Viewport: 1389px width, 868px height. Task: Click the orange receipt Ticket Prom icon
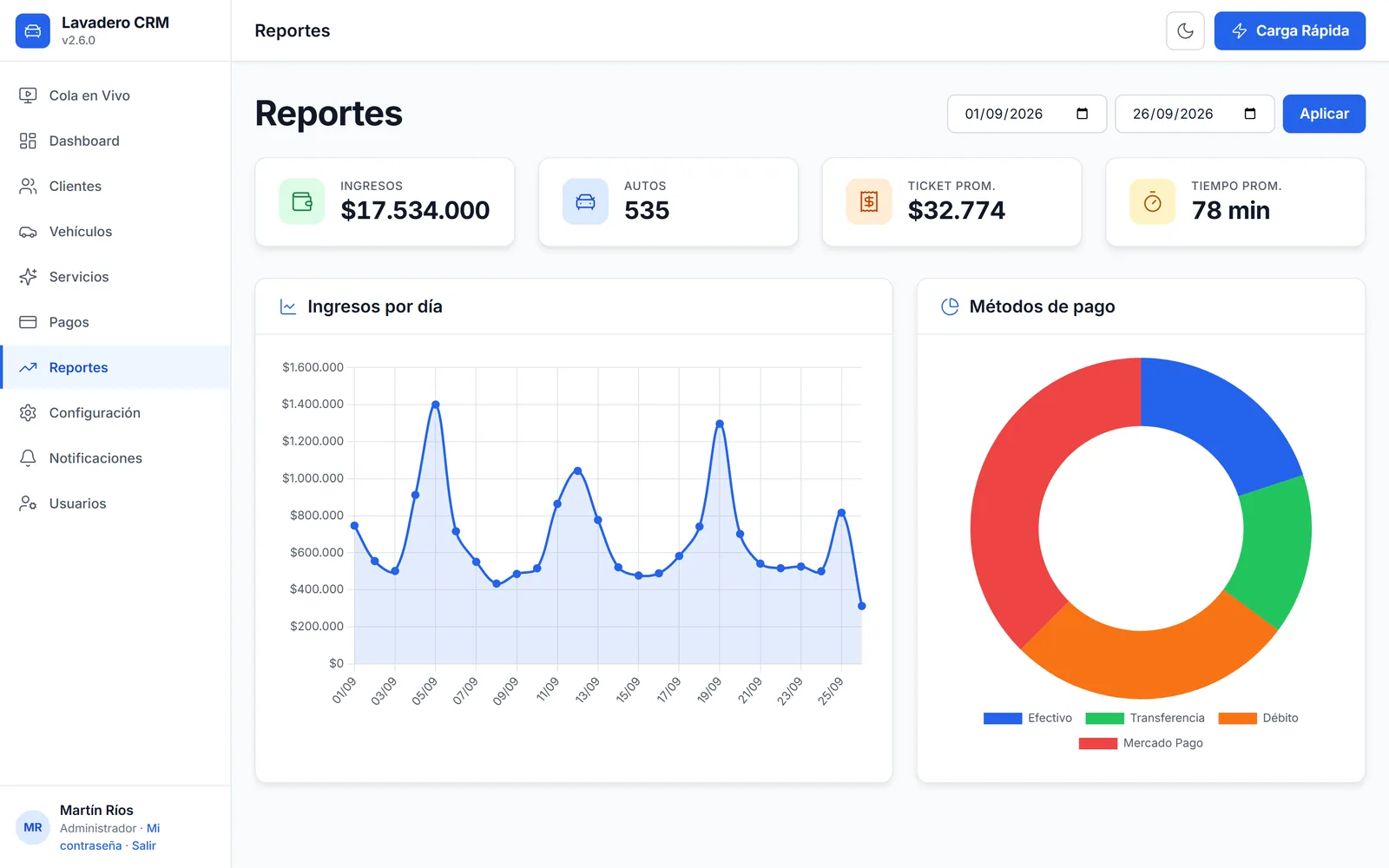869,201
